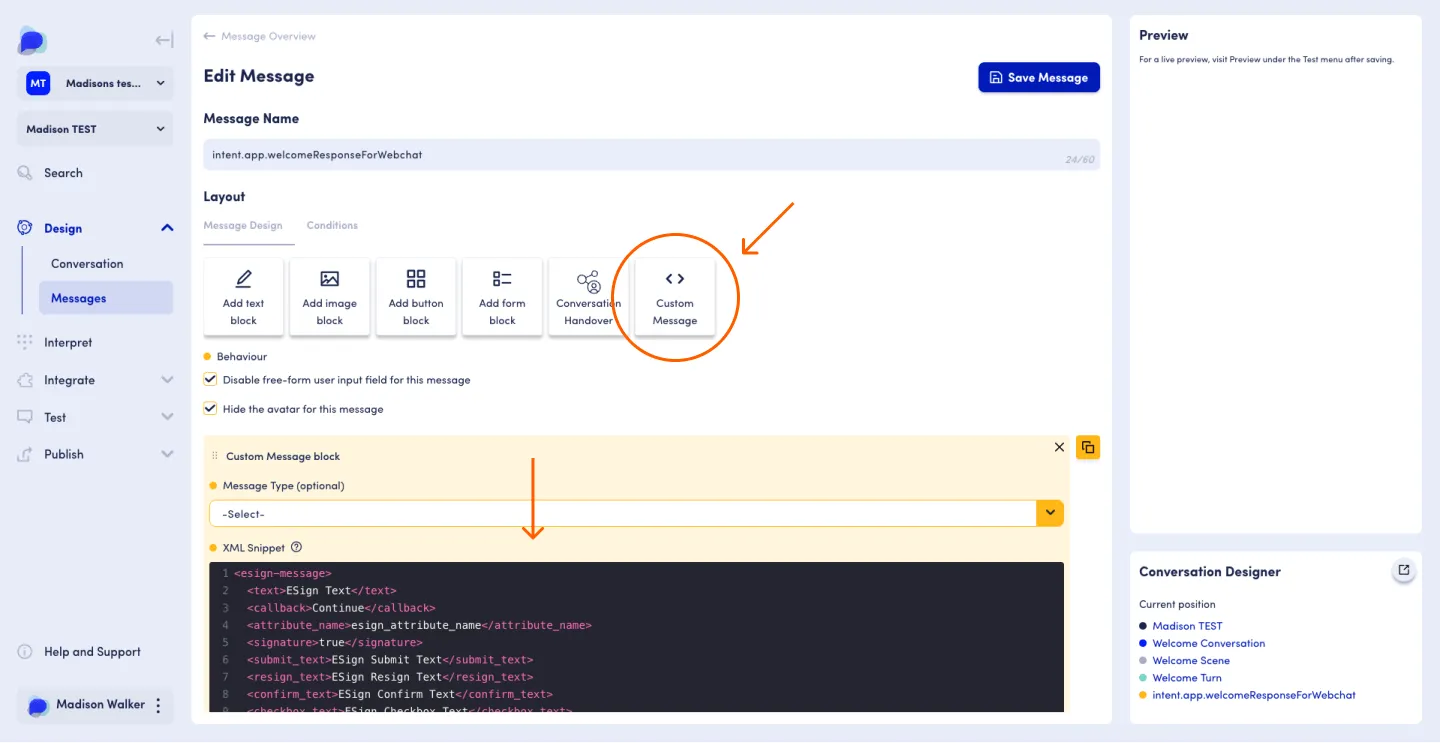1440x743 pixels.
Task: Open Conversation in the Design menu
Action: (x=87, y=264)
